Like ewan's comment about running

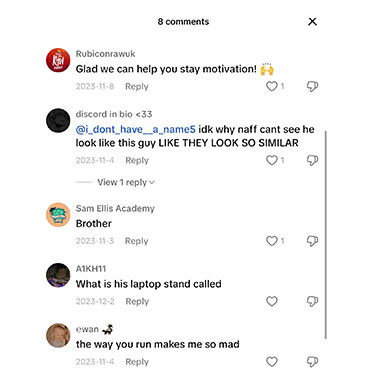tap(272, 362)
